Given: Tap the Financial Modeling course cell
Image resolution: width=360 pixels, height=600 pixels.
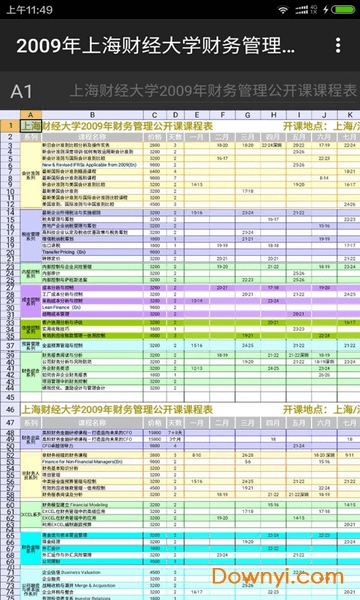Looking at the screenshot, I should click(92, 505).
